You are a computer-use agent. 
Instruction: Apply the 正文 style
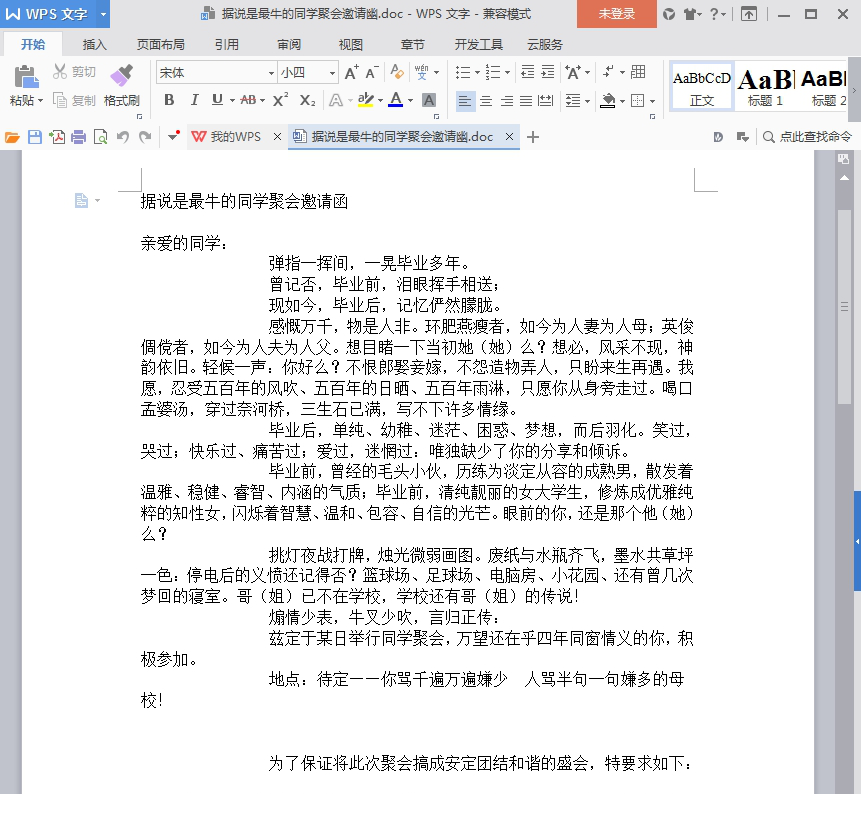coord(702,86)
